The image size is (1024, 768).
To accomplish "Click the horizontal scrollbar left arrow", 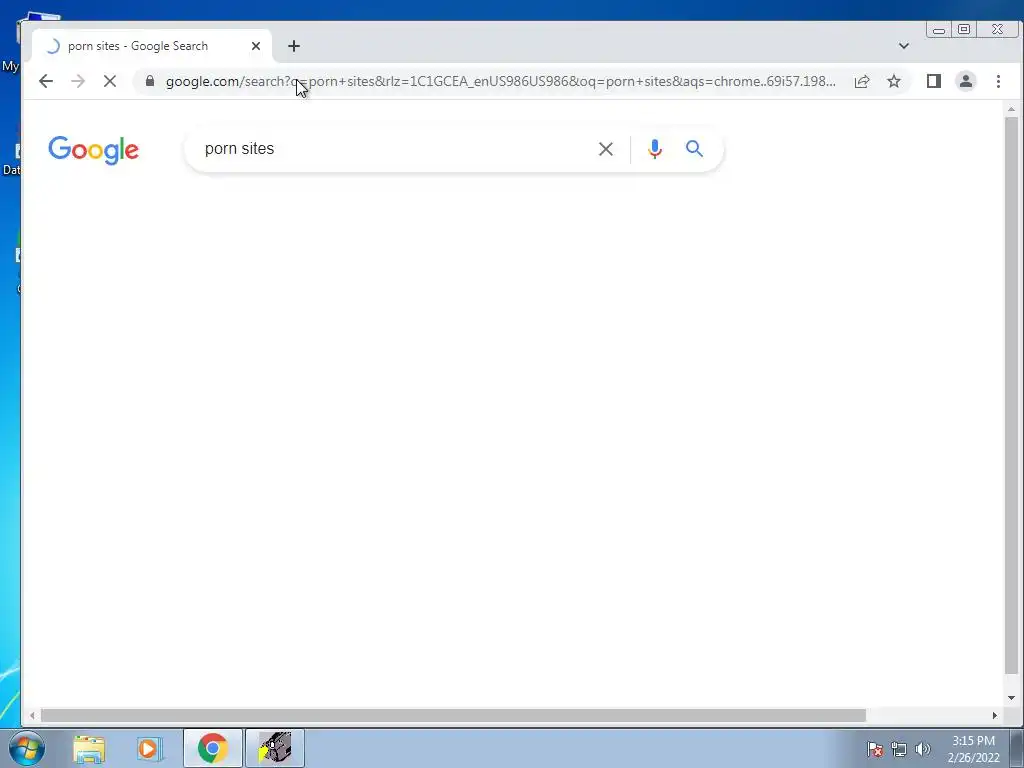I will (32, 716).
